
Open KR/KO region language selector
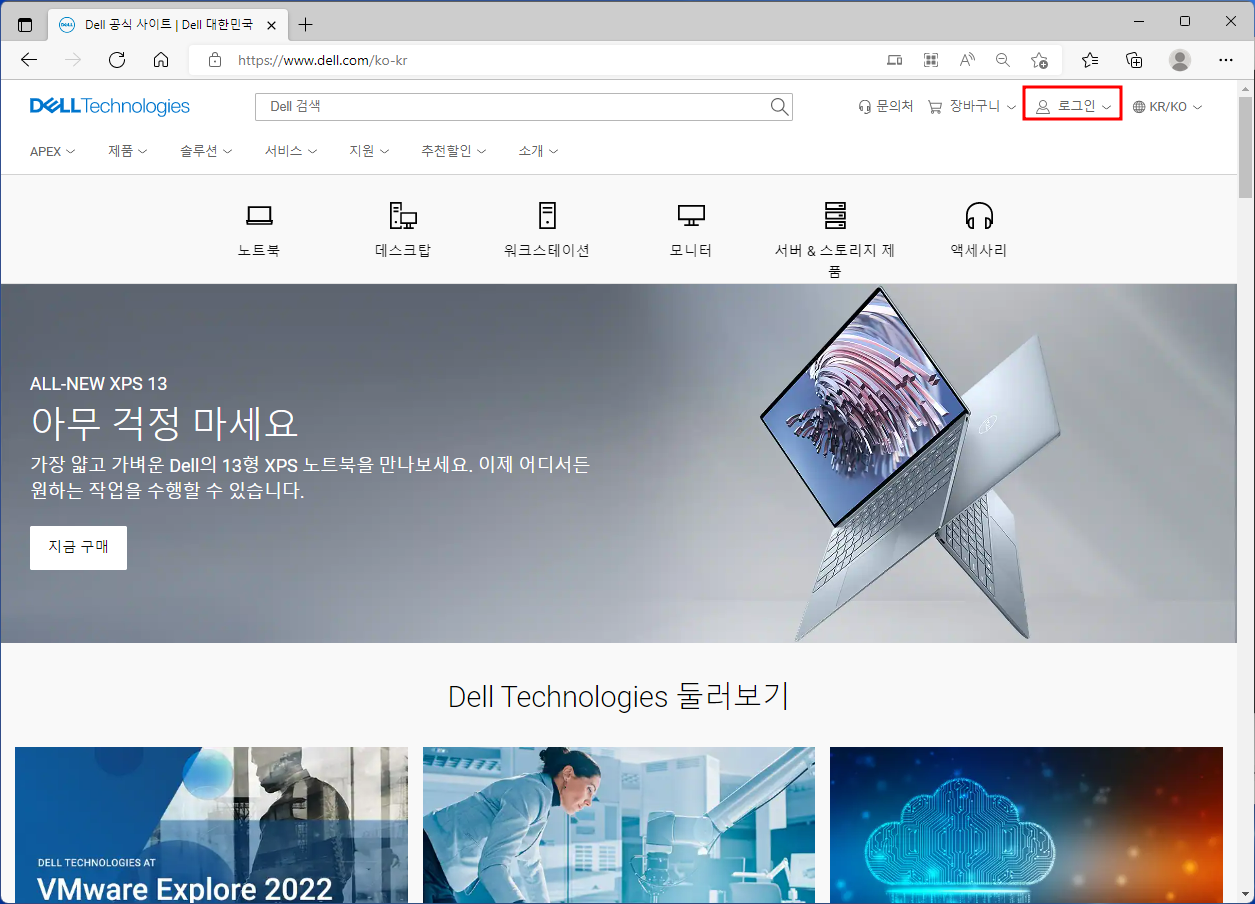[1167, 106]
